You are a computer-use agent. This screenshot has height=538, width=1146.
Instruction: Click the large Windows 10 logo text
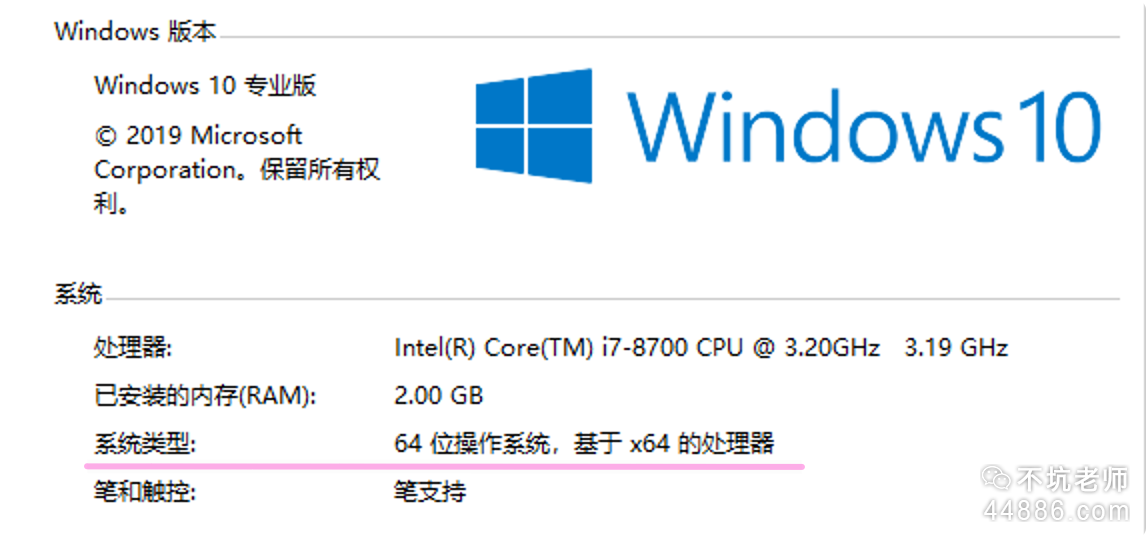[864, 126]
